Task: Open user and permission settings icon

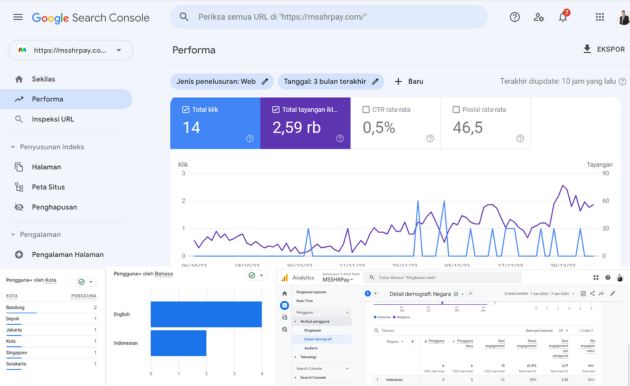Action: tap(538, 17)
